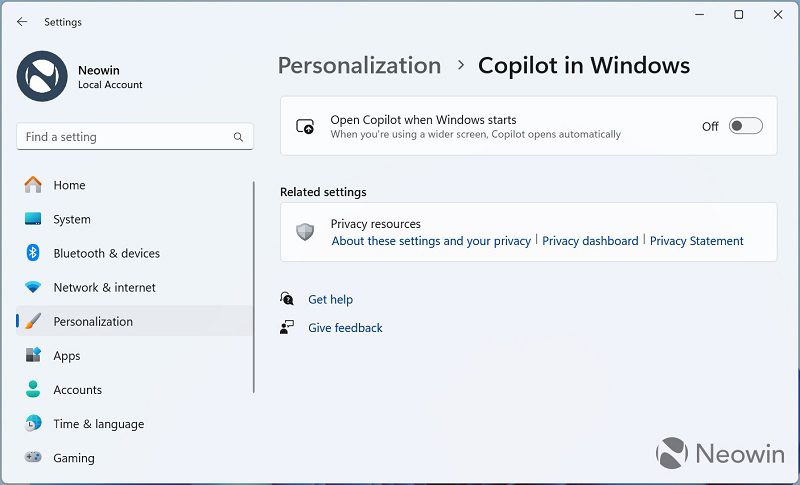This screenshot has height=485, width=800.
Task: Open the Privacy dashboard link
Action: click(x=590, y=241)
